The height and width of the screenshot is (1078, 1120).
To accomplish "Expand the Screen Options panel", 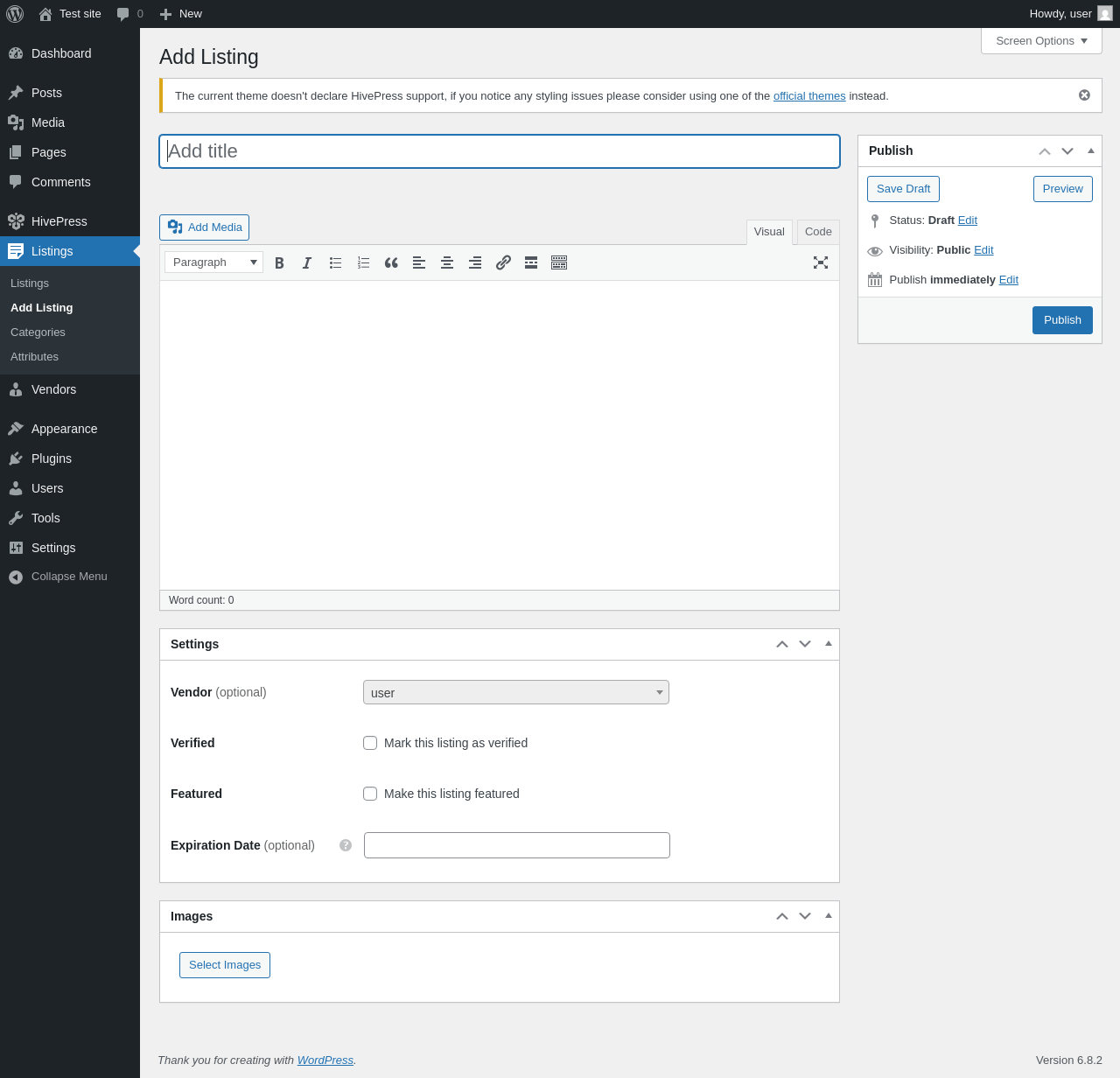I will pos(1041,41).
